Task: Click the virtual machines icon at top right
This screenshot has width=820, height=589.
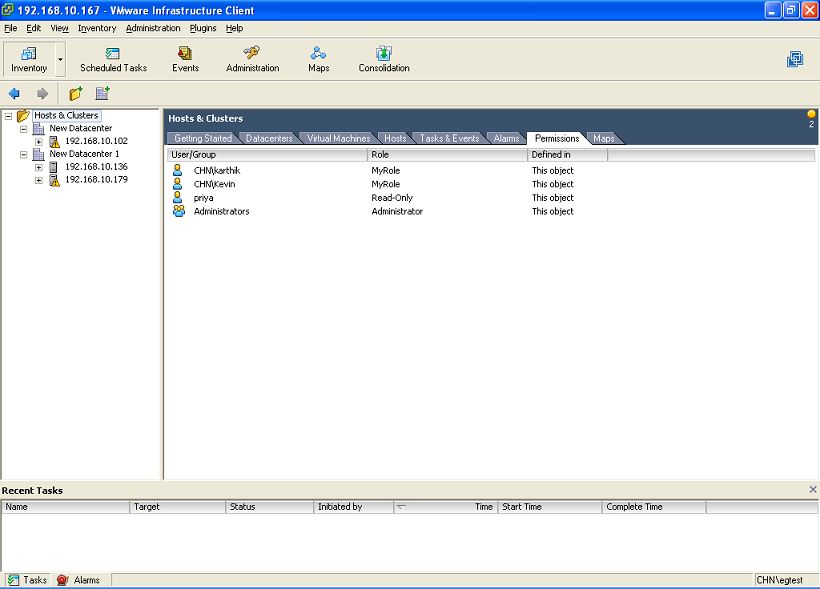Action: tap(795, 59)
